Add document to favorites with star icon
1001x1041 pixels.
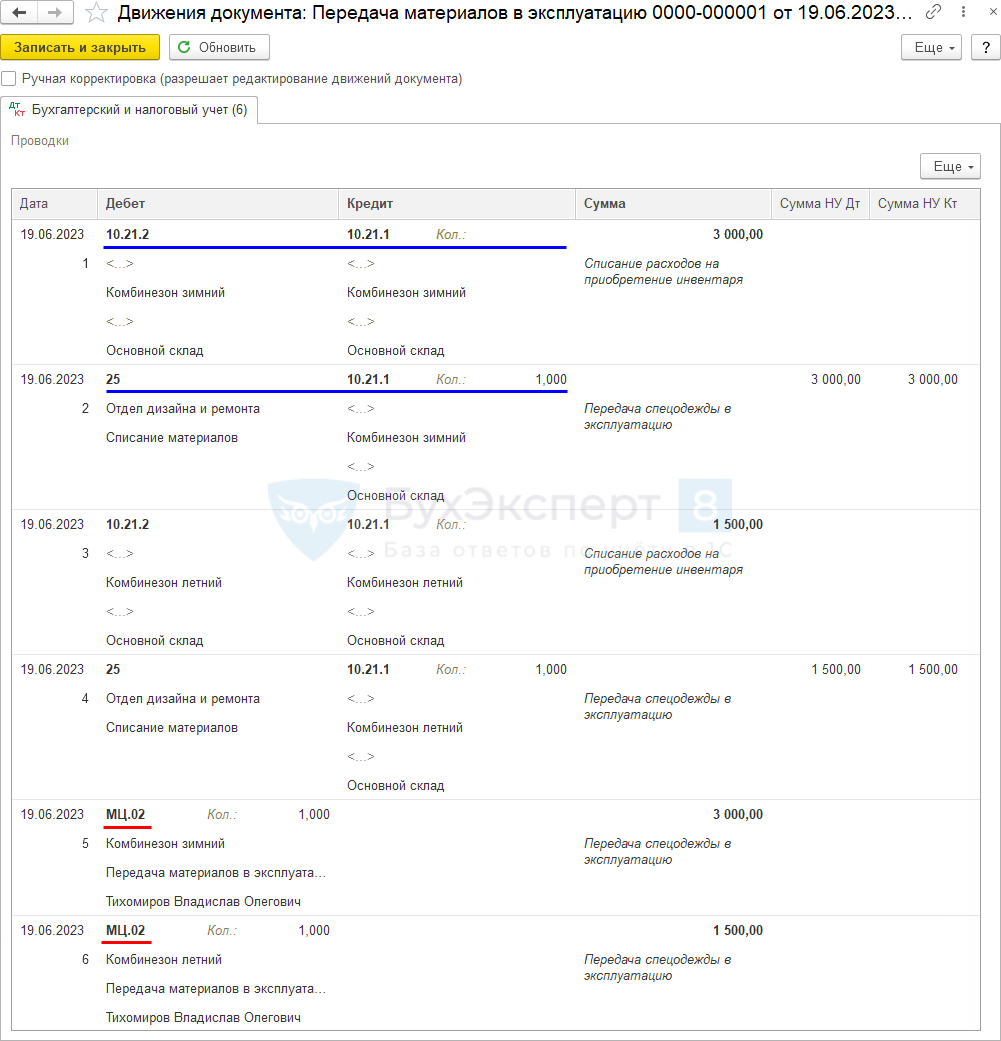[96, 13]
